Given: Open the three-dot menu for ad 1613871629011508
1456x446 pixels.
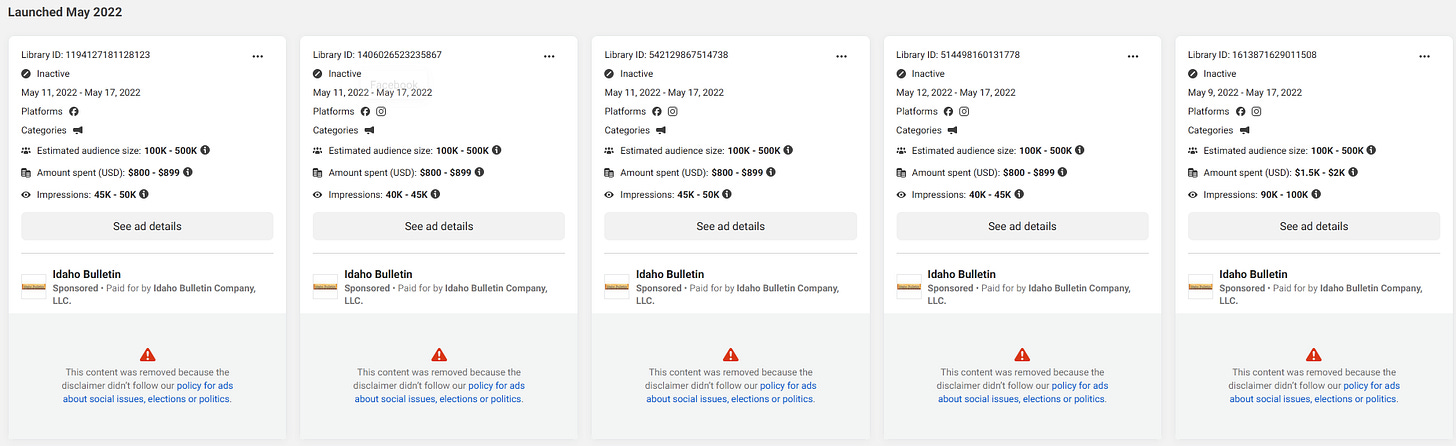Looking at the screenshot, I should 1425,57.
